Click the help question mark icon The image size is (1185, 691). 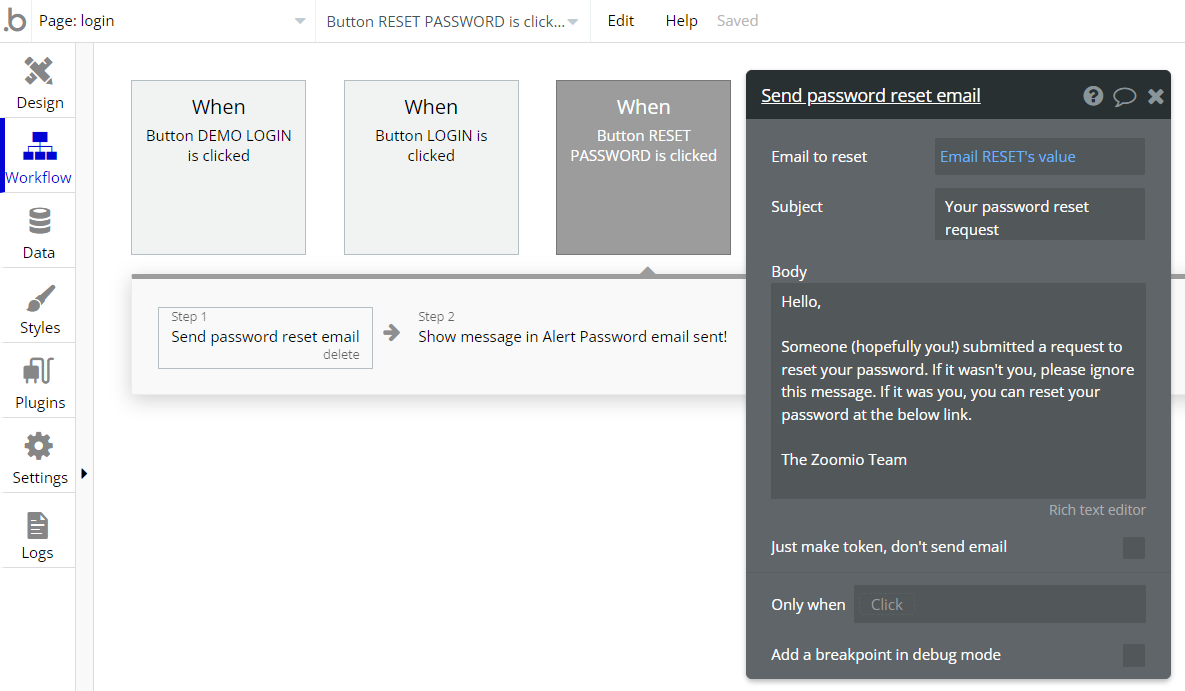tap(1093, 96)
